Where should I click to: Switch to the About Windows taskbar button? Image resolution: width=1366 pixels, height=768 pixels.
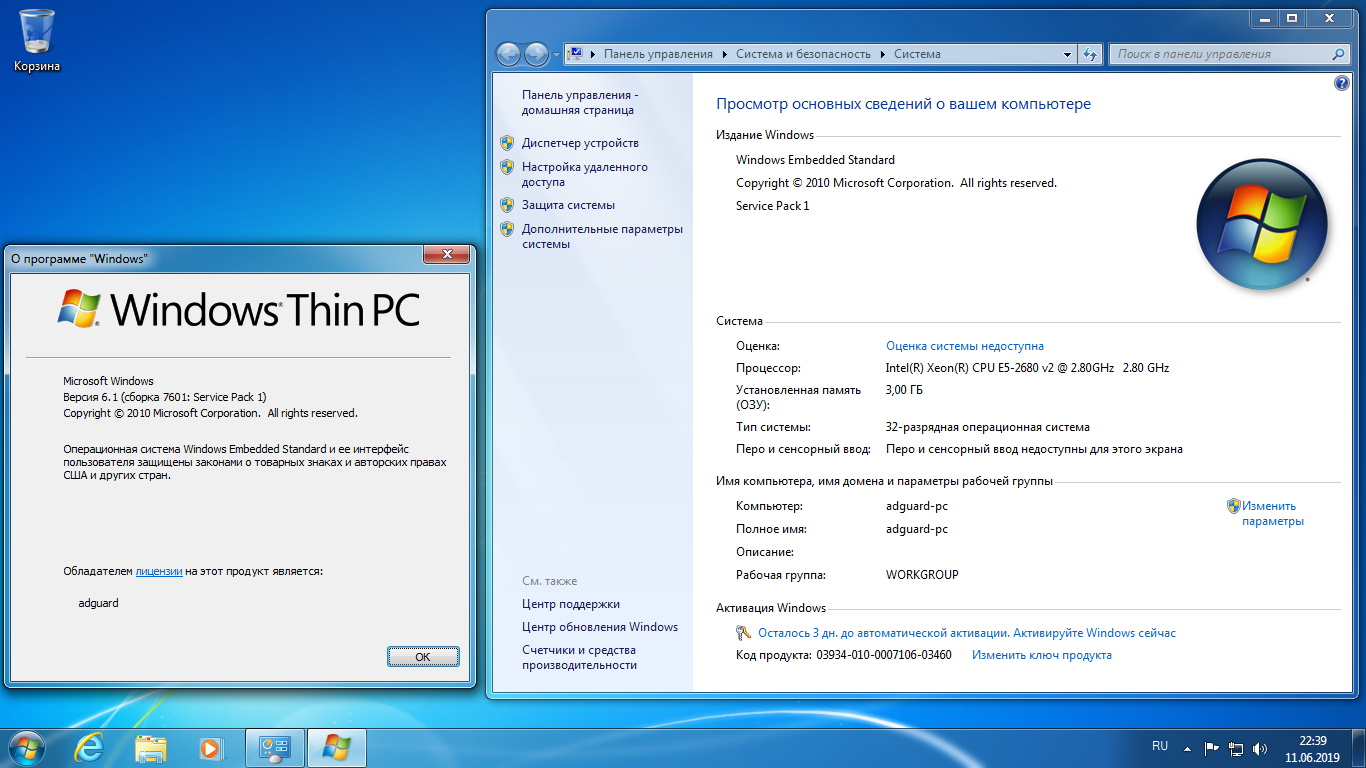coord(337,748)
